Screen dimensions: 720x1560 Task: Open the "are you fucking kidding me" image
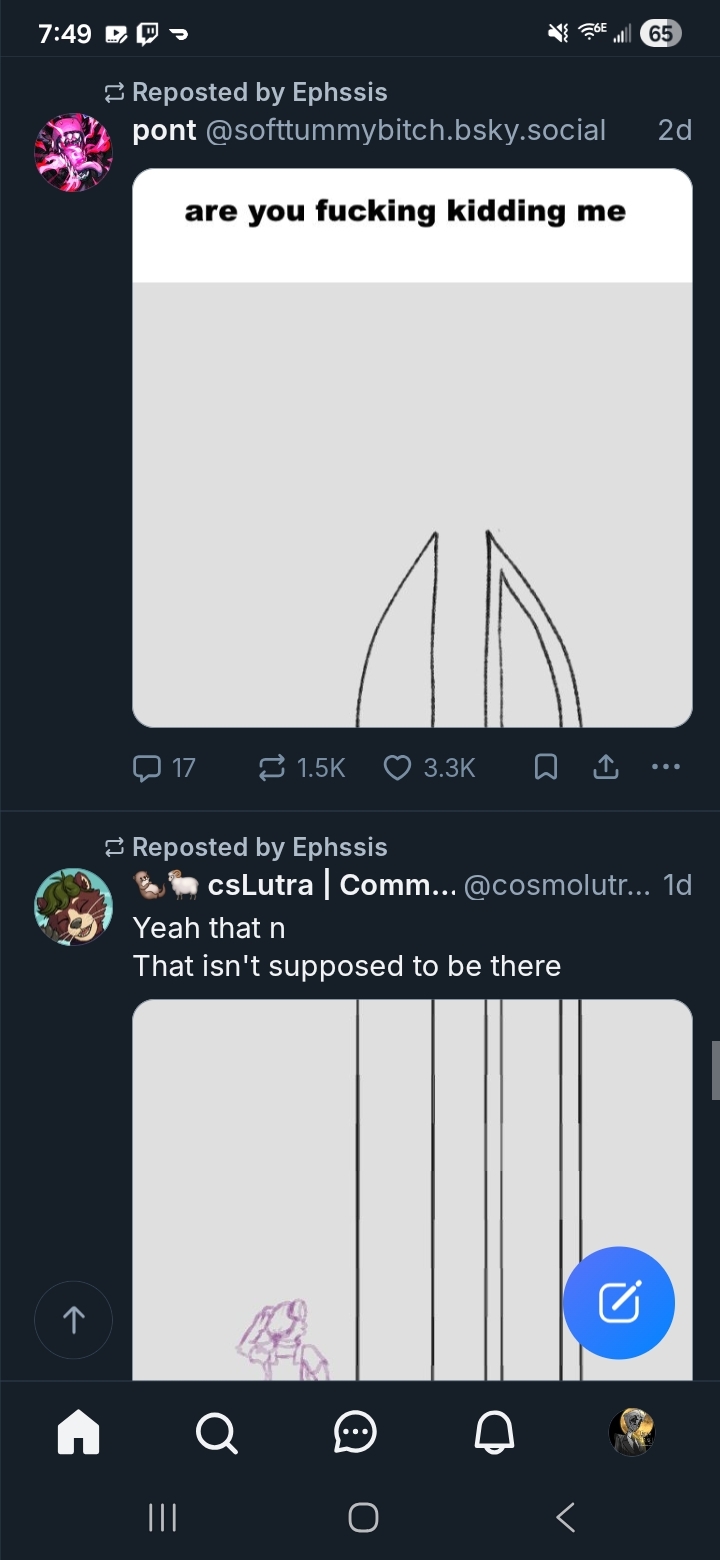pyautogui.click(x=412, y=447)
